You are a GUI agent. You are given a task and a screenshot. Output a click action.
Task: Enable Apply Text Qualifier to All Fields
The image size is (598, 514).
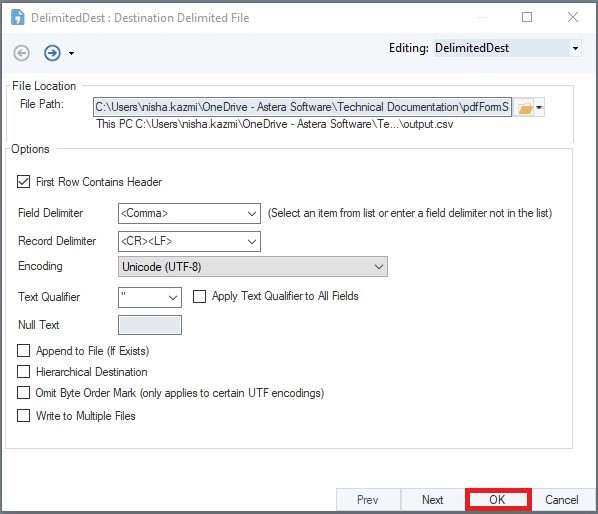199,296
